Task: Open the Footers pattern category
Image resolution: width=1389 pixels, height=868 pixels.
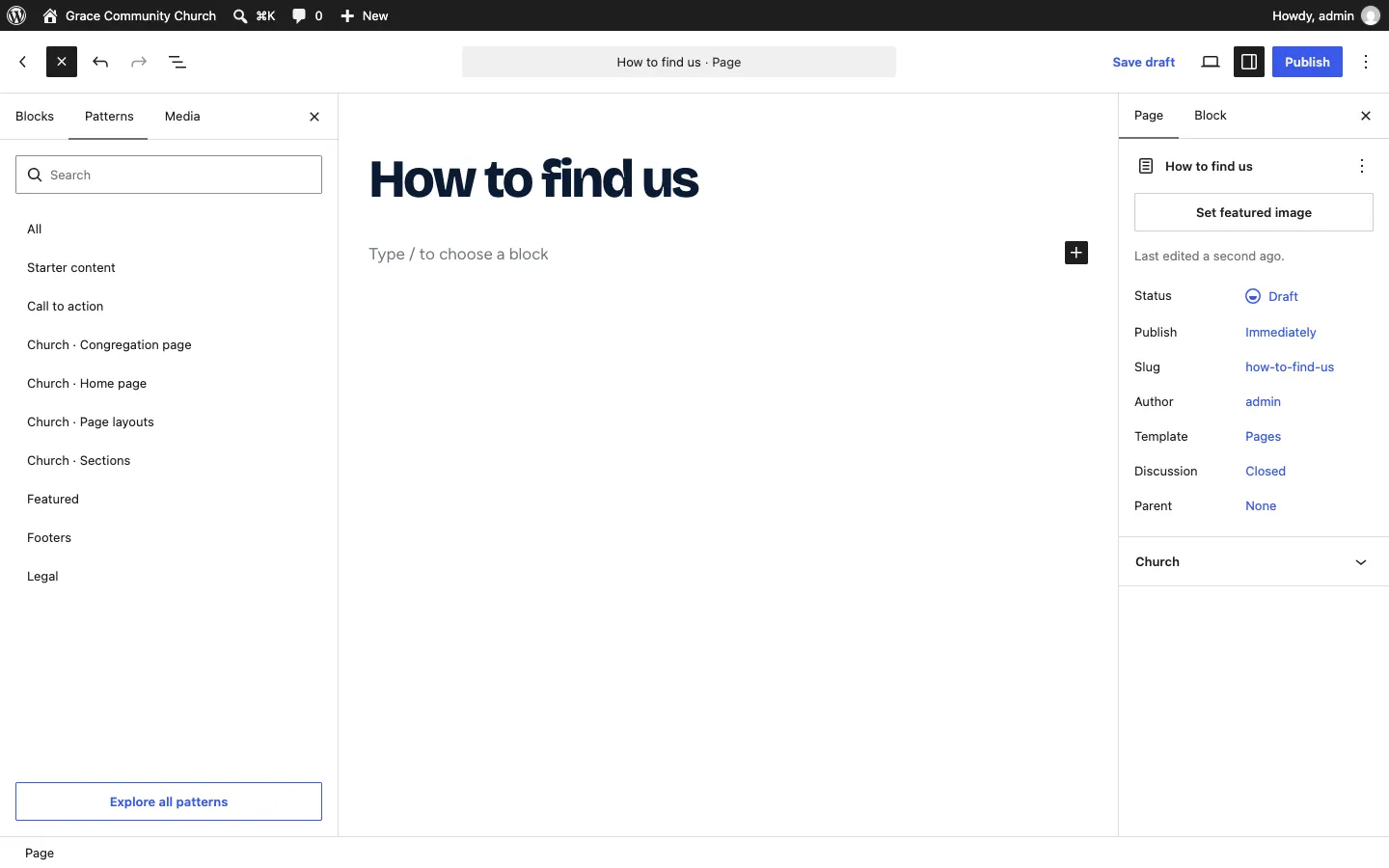Action: tap(169, 538)
